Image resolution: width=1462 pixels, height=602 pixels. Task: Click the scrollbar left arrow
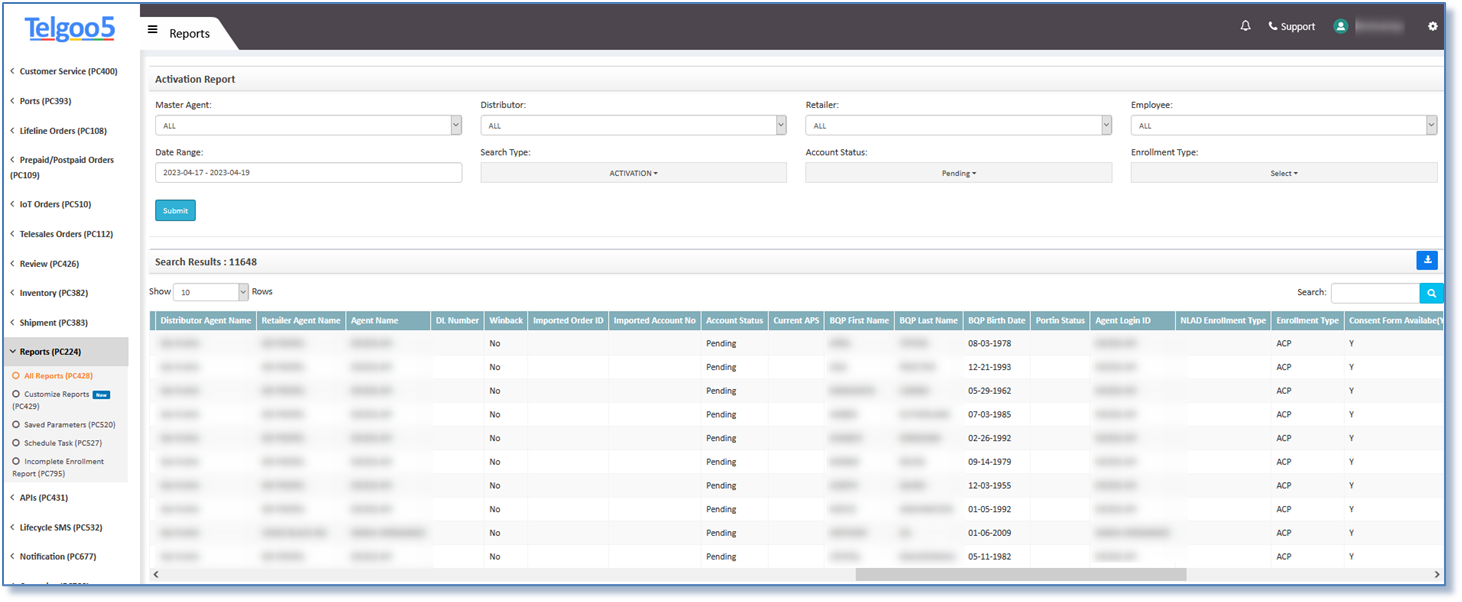156,575
